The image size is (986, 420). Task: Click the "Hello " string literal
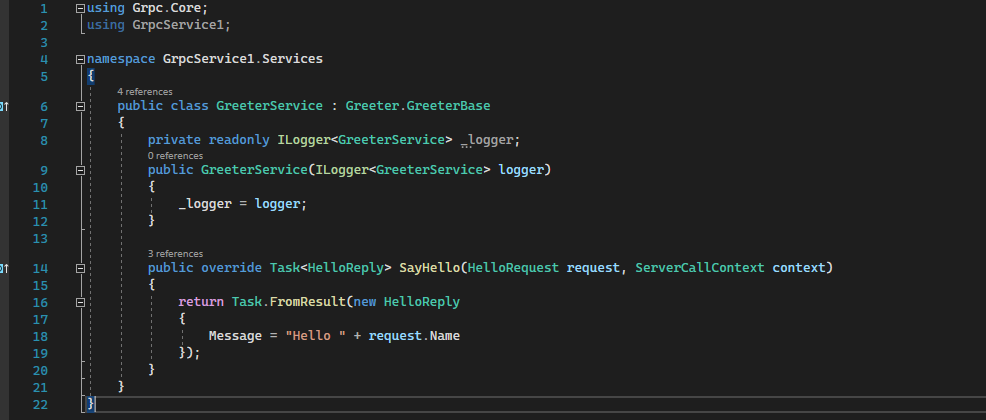tap(316, 336)
